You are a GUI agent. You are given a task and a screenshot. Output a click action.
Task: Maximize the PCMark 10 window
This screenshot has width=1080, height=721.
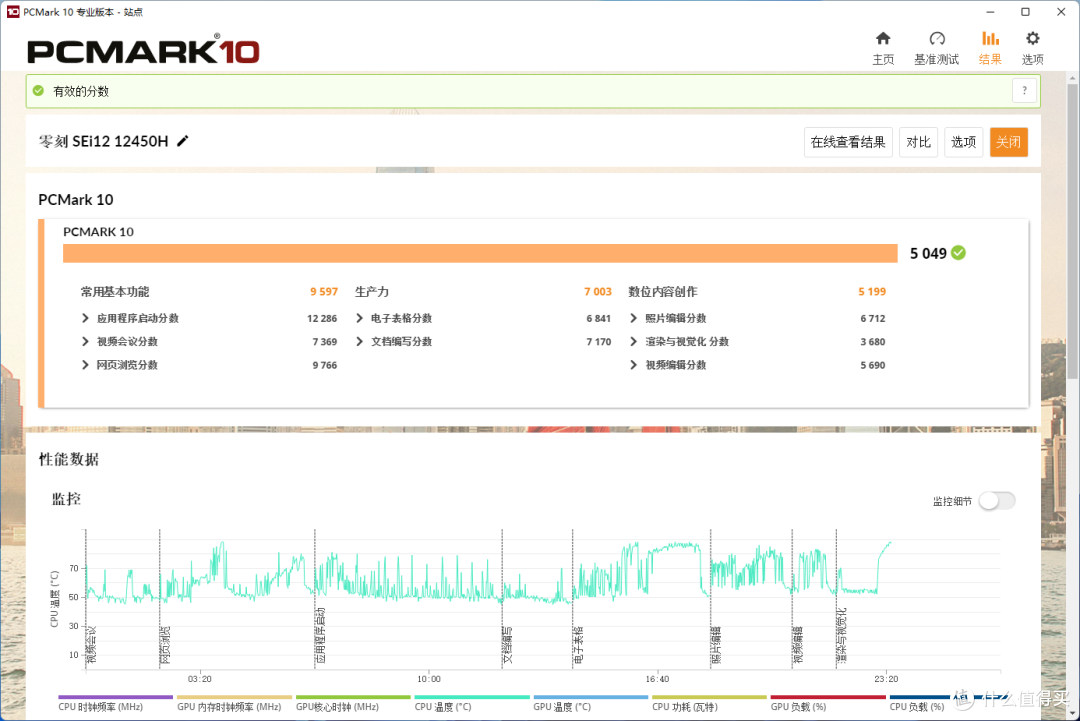[1025, 12]
